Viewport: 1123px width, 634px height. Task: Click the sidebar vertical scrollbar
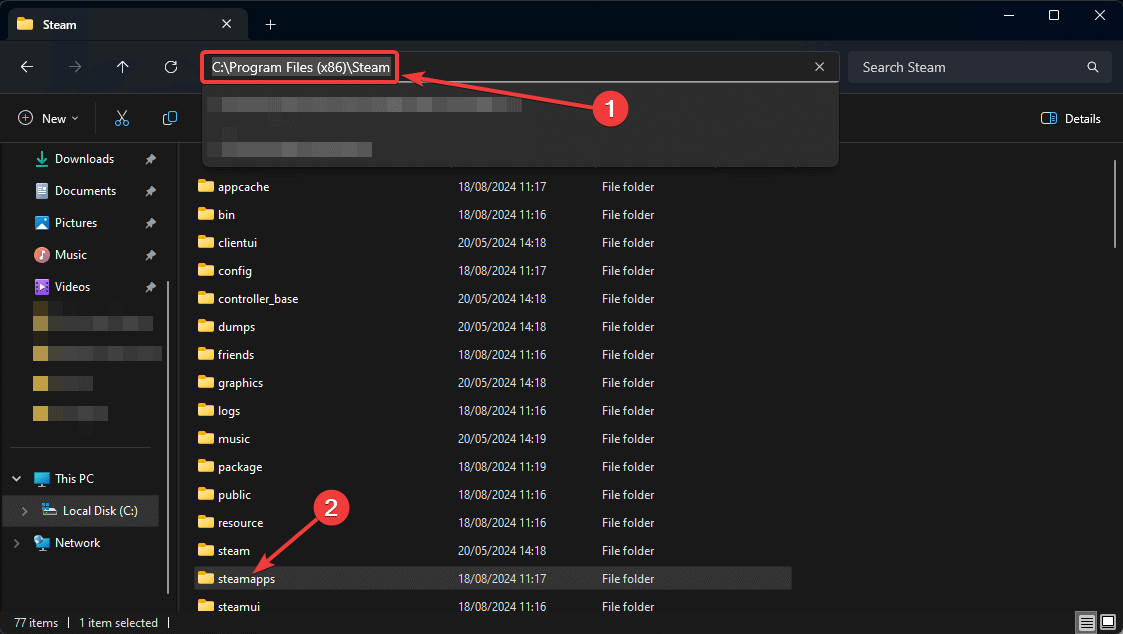click(x=168, y=437)
